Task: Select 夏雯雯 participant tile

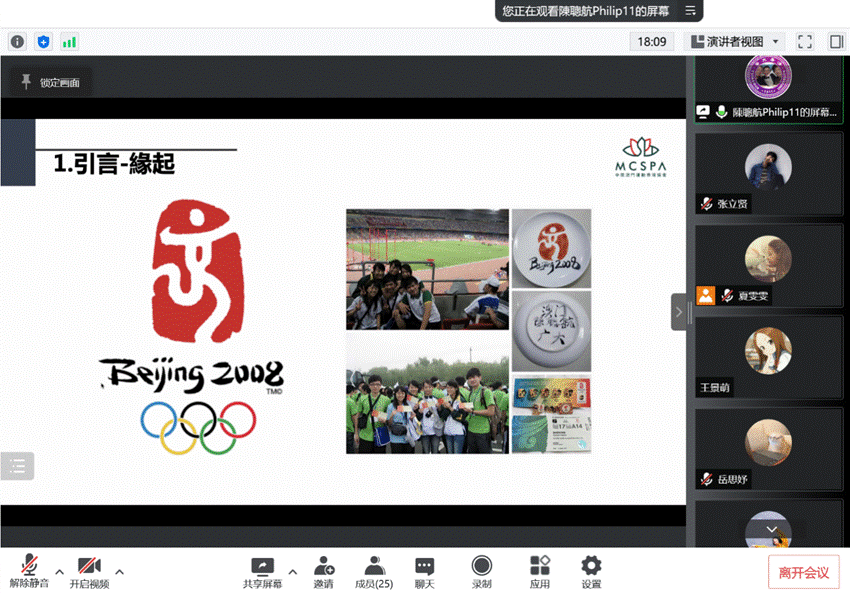Action: (768, 266)
